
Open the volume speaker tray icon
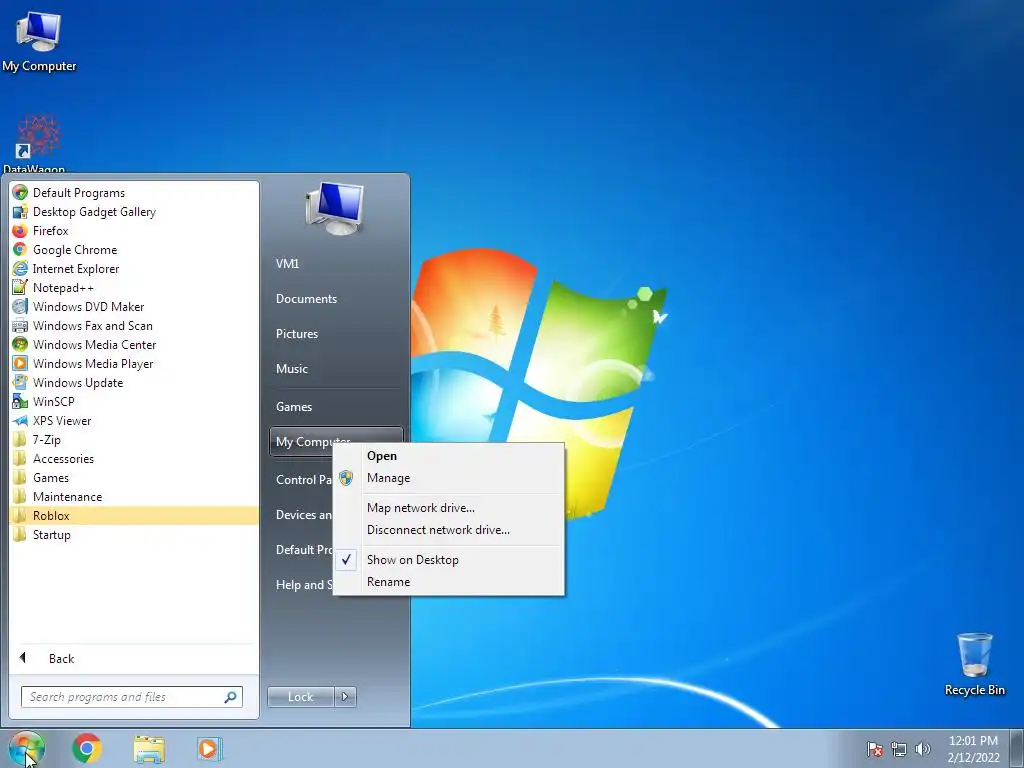click(923, 749)
